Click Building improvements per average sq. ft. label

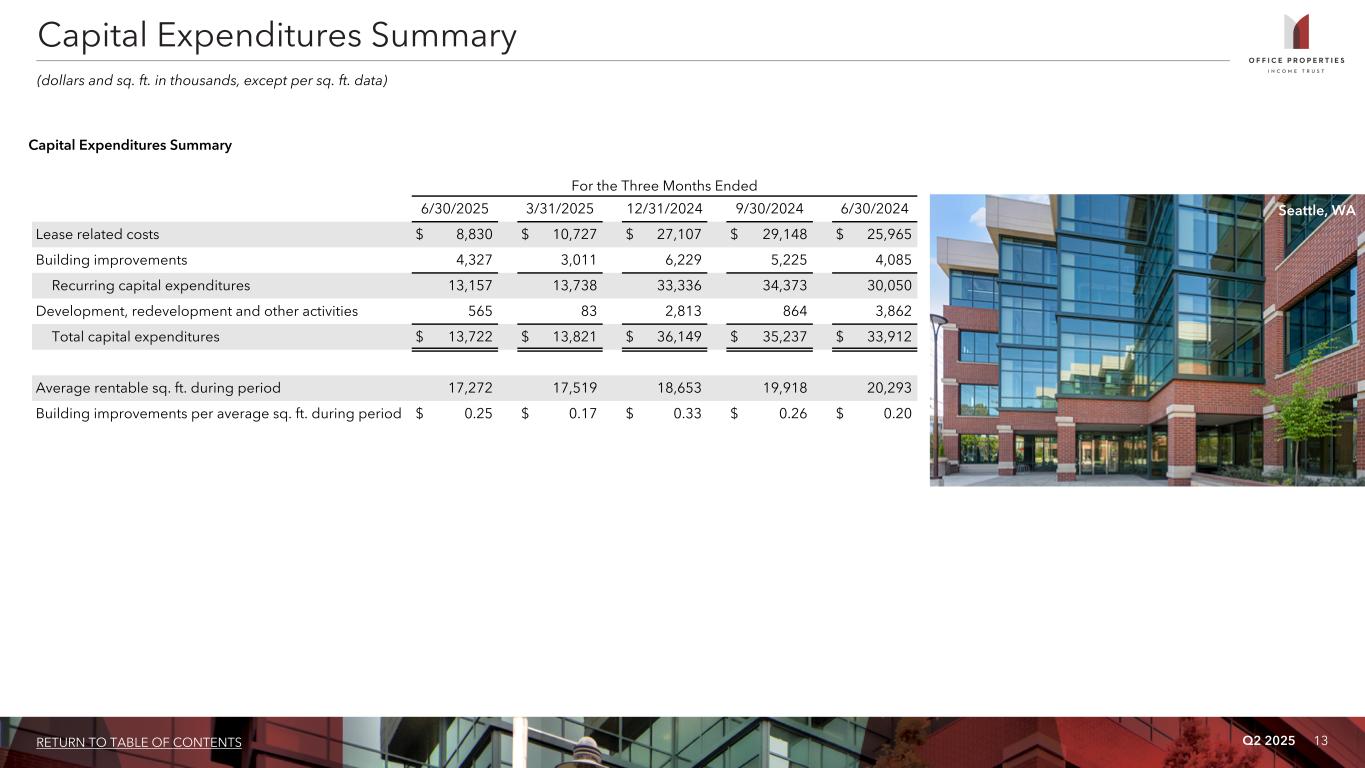219,413
